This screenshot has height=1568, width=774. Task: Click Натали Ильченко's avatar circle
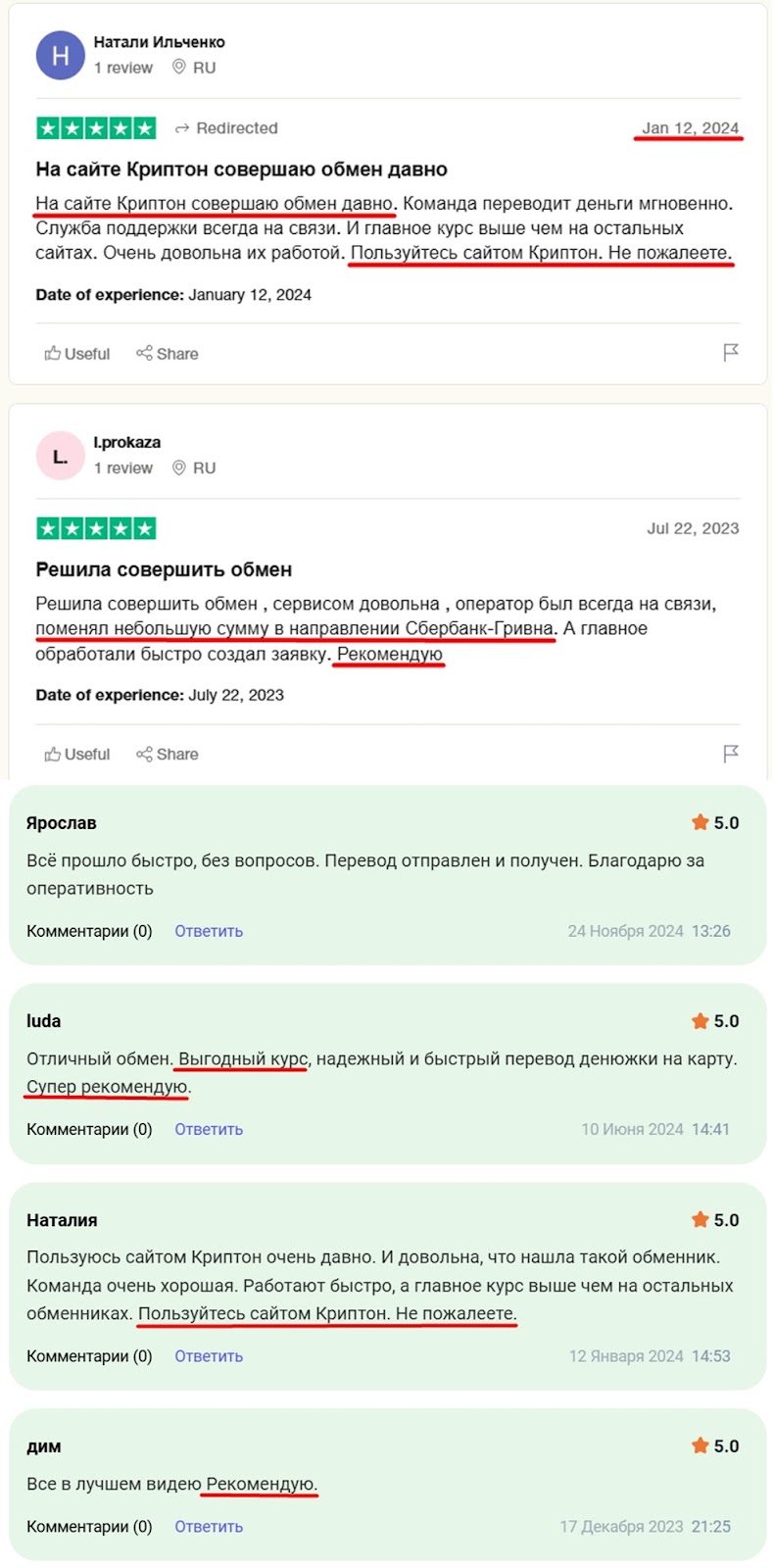(x=60, y=56)
